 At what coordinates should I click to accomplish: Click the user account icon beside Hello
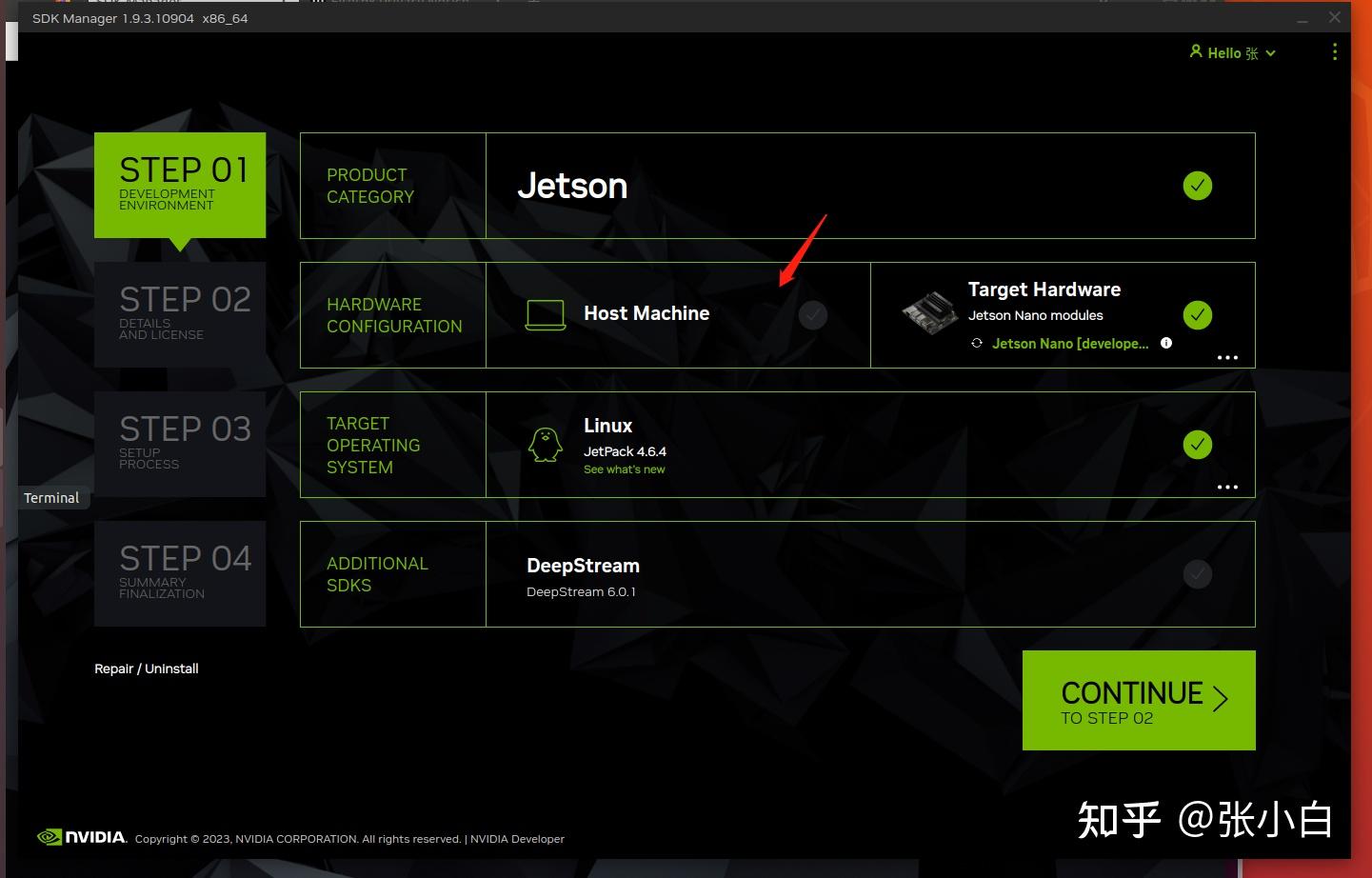[1197, 52]
